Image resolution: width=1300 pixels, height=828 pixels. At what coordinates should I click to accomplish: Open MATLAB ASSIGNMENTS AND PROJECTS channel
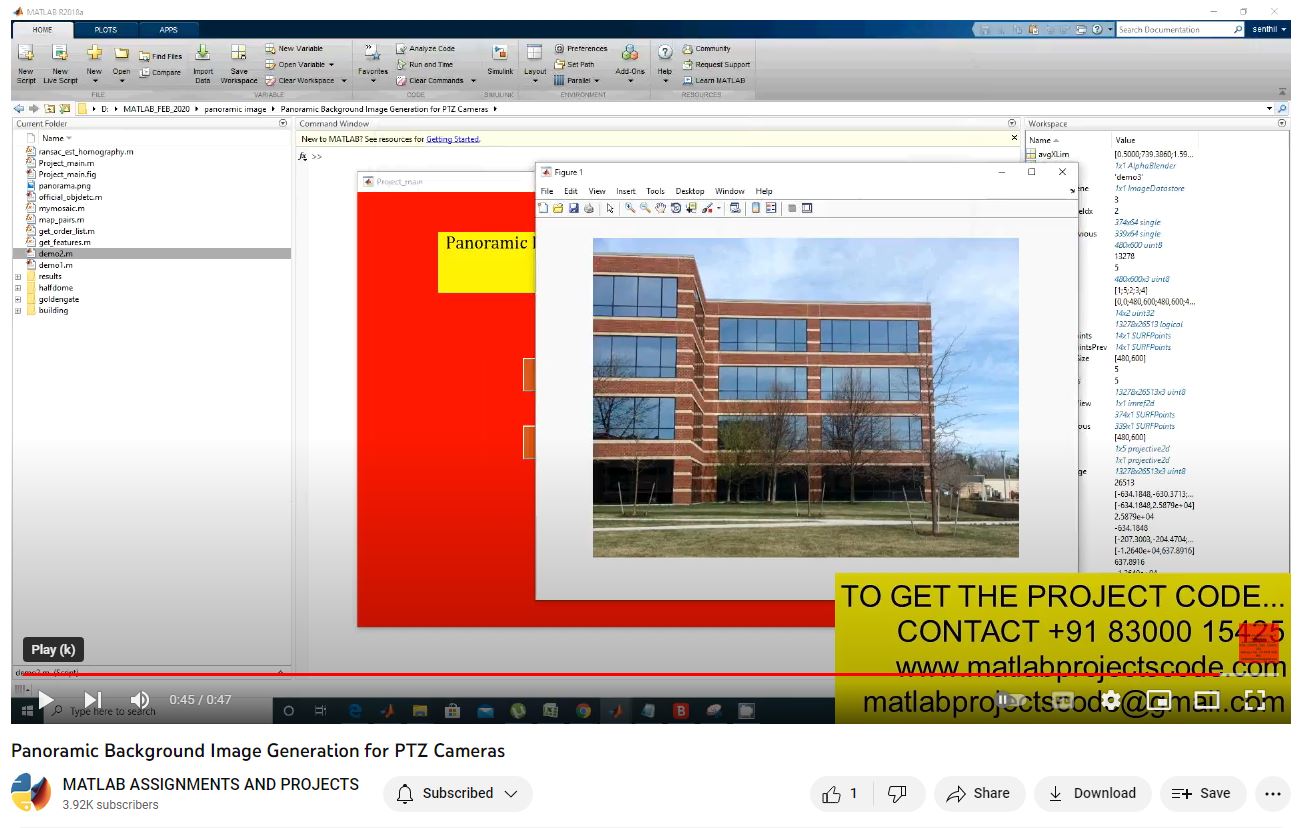[210, 784]
